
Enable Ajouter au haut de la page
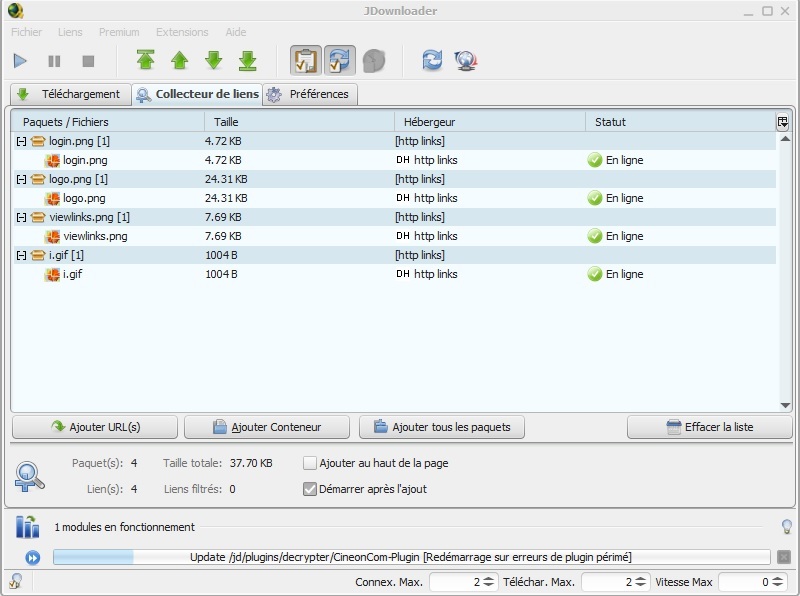tap(310, 463)
